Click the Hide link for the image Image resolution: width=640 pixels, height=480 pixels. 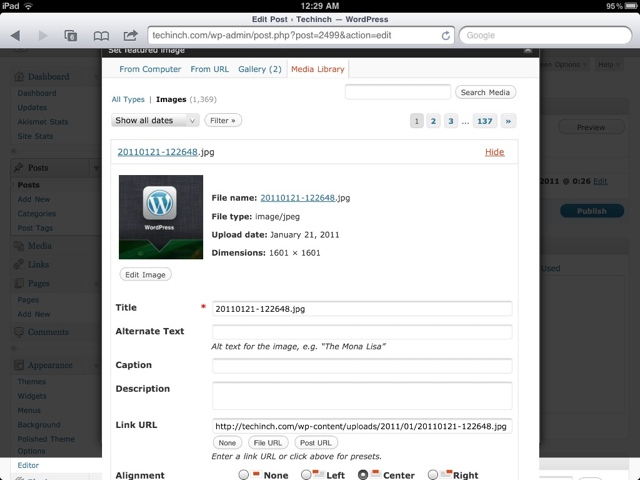(495, 152)
